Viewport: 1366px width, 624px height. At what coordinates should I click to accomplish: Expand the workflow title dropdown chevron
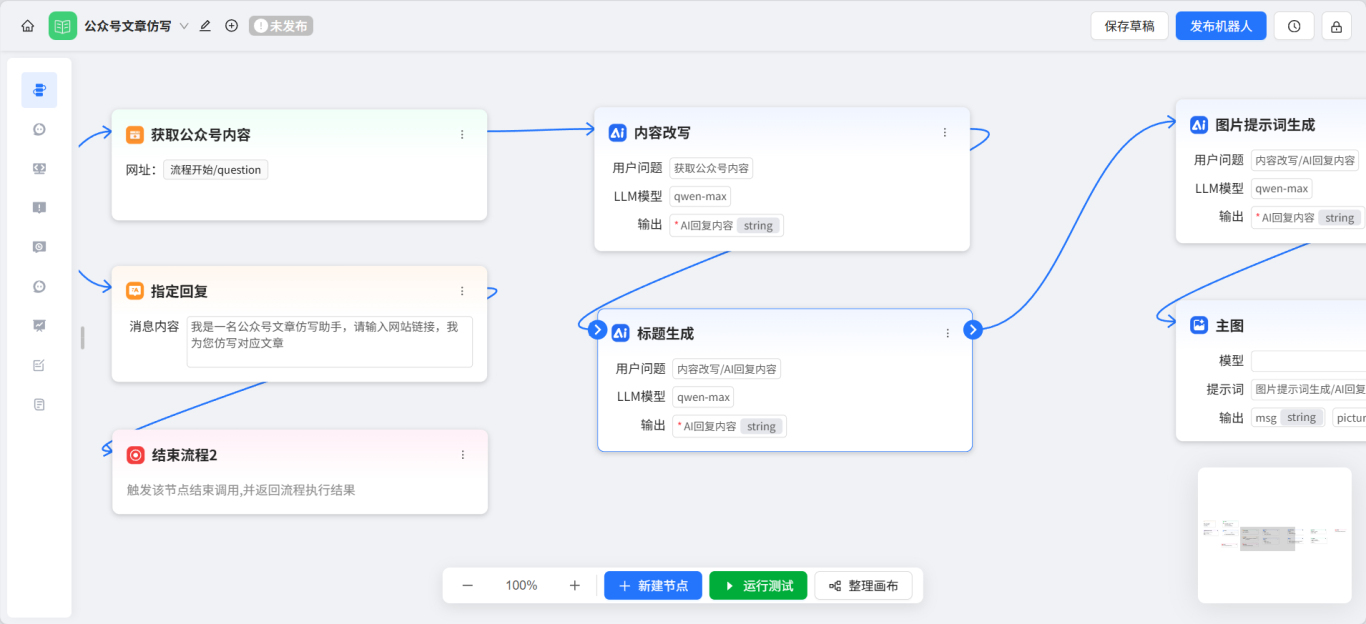(x=186, y=25)
